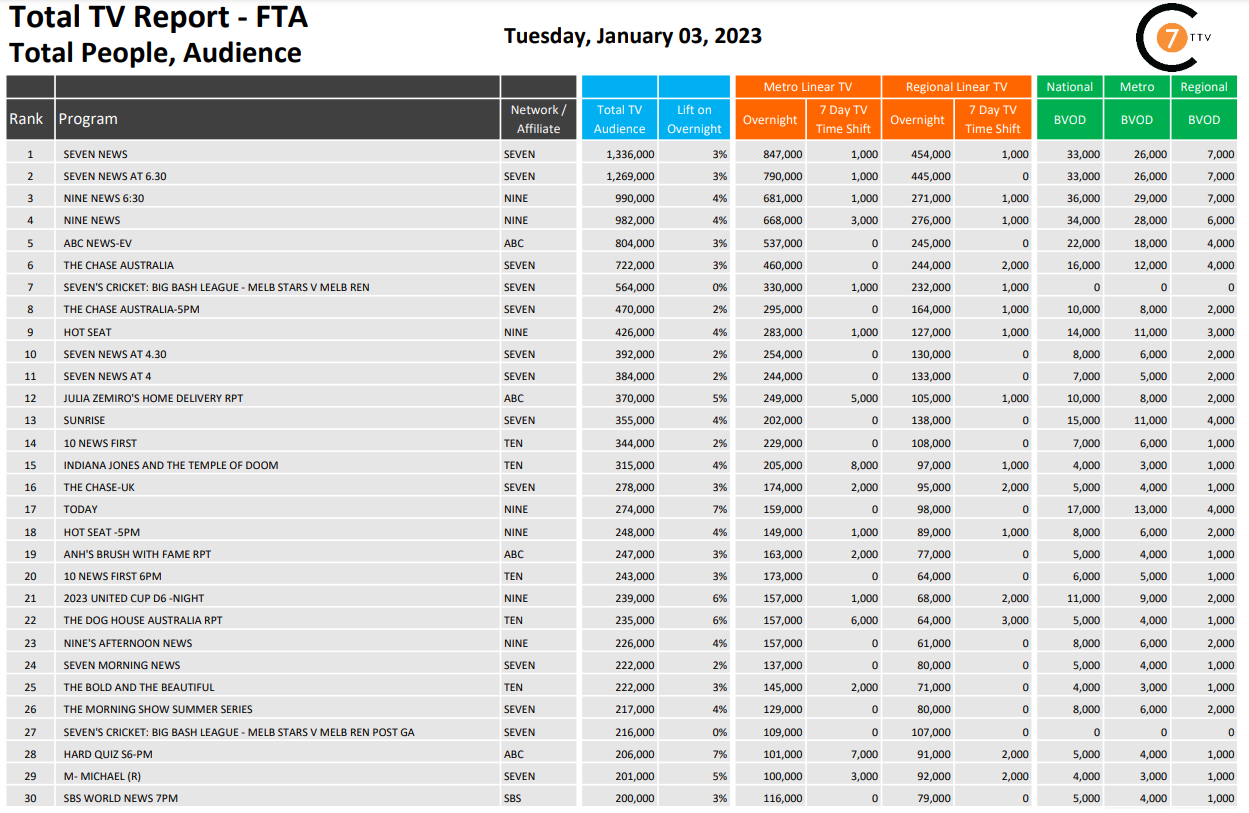Click the Total People, Audience subtitle
Image resolution: width=1249 pixels, height=813 pixels.
(x=155, y=53)
